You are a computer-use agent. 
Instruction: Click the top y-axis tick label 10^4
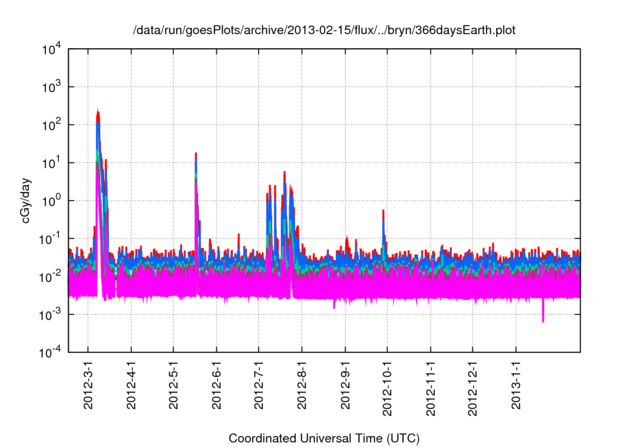click(x=49, y=49)
